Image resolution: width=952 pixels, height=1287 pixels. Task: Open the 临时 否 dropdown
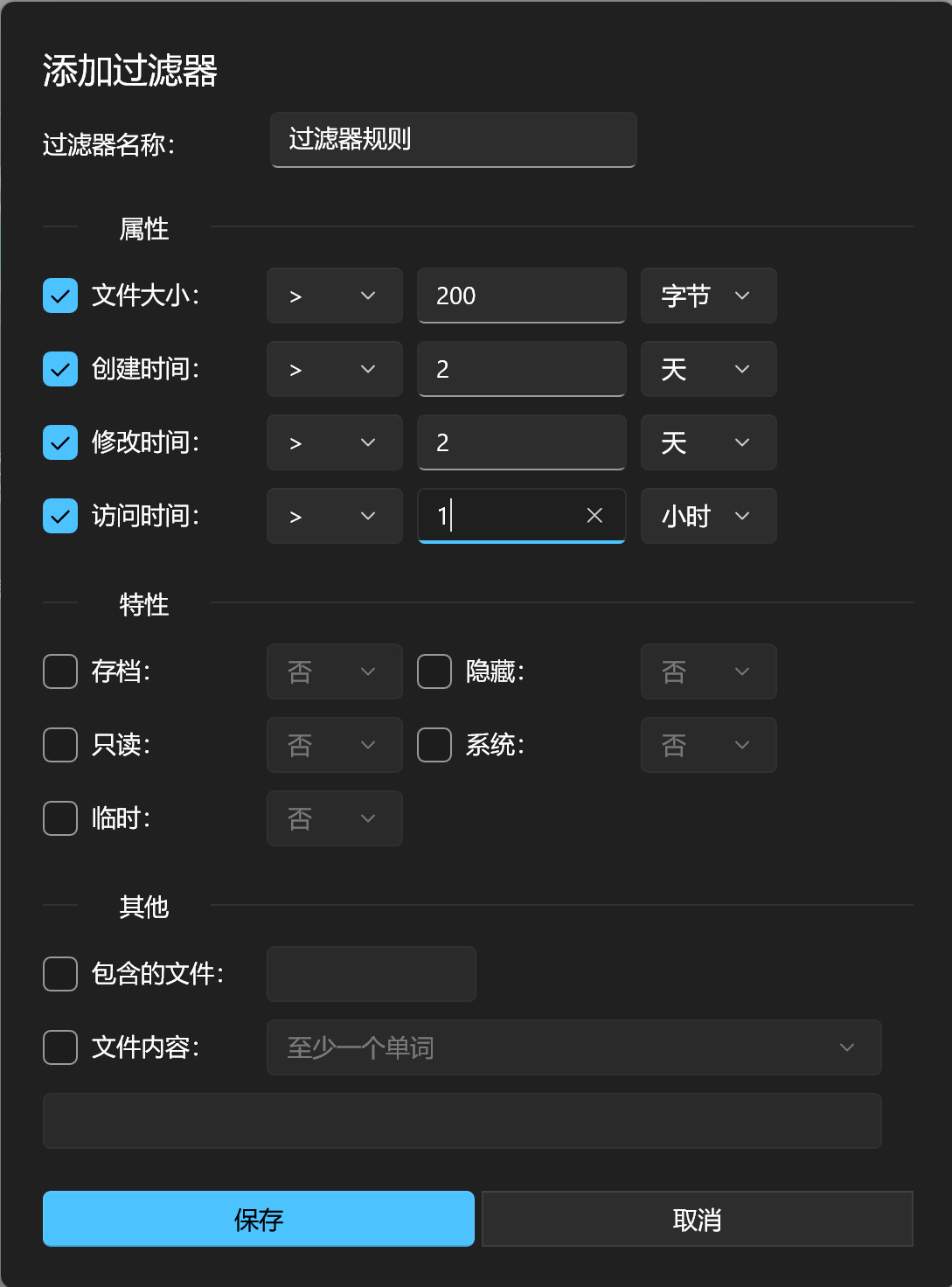pos(335,818)
